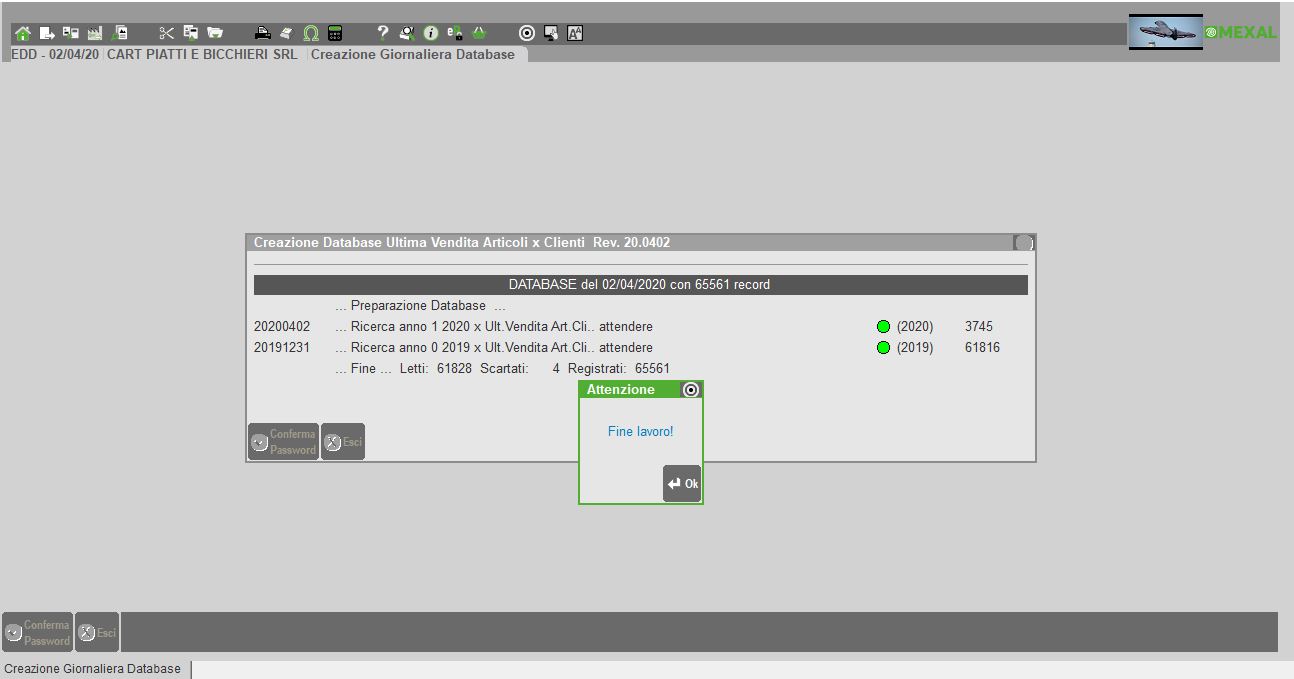Click the target icon in Attenzione title bar
The height and width of the screenshot is (679, 1294).
click(690, 389)
